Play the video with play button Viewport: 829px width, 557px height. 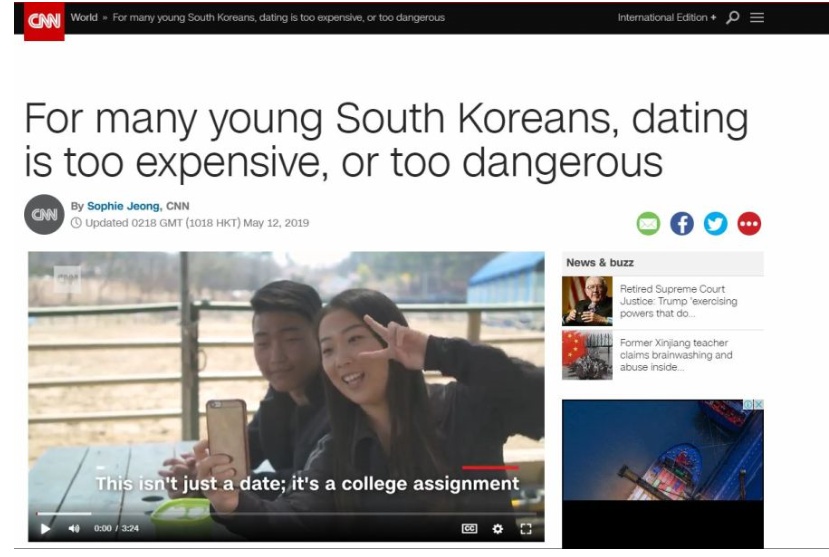tap(45, 528)
